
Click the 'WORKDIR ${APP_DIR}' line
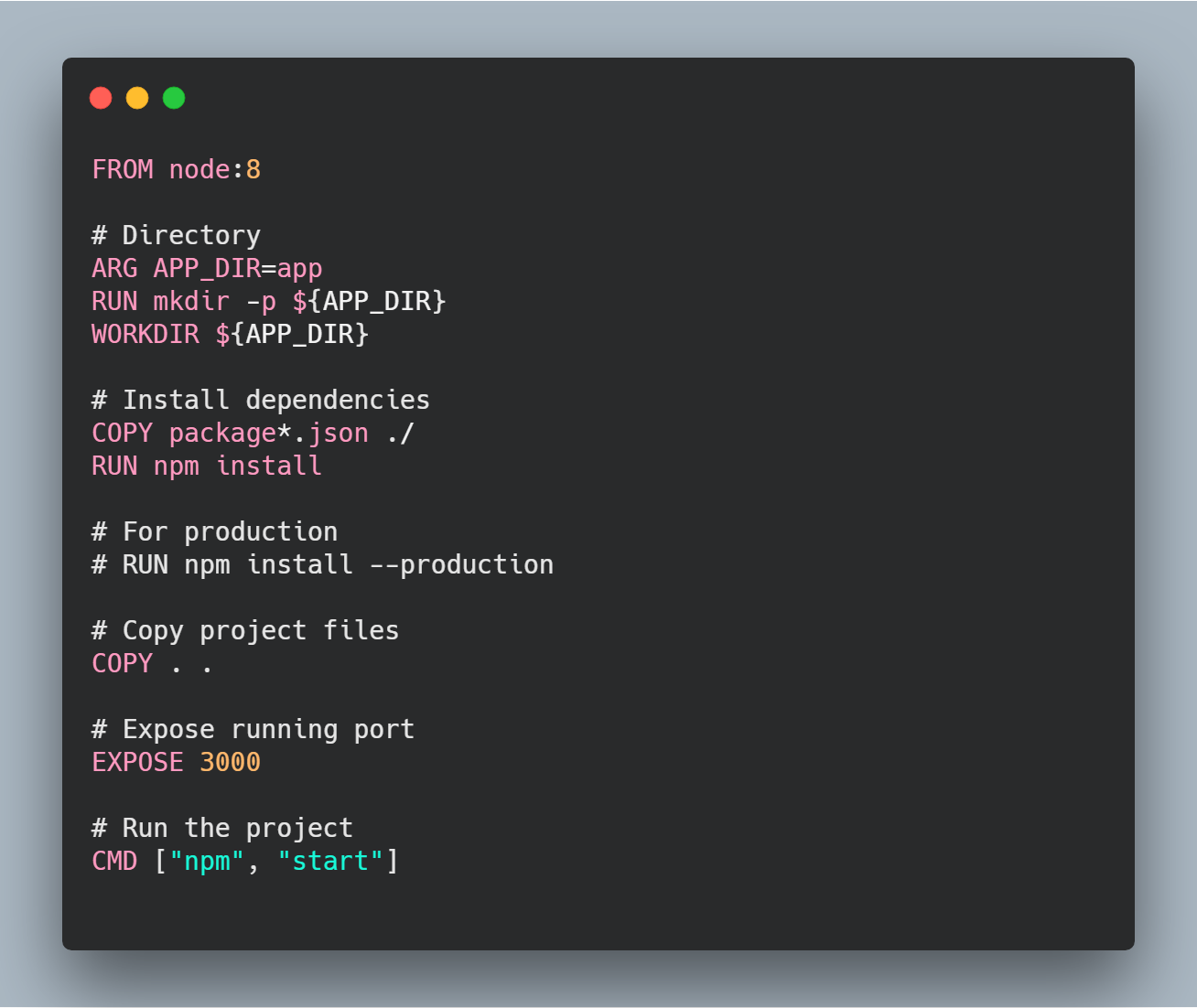230,334
